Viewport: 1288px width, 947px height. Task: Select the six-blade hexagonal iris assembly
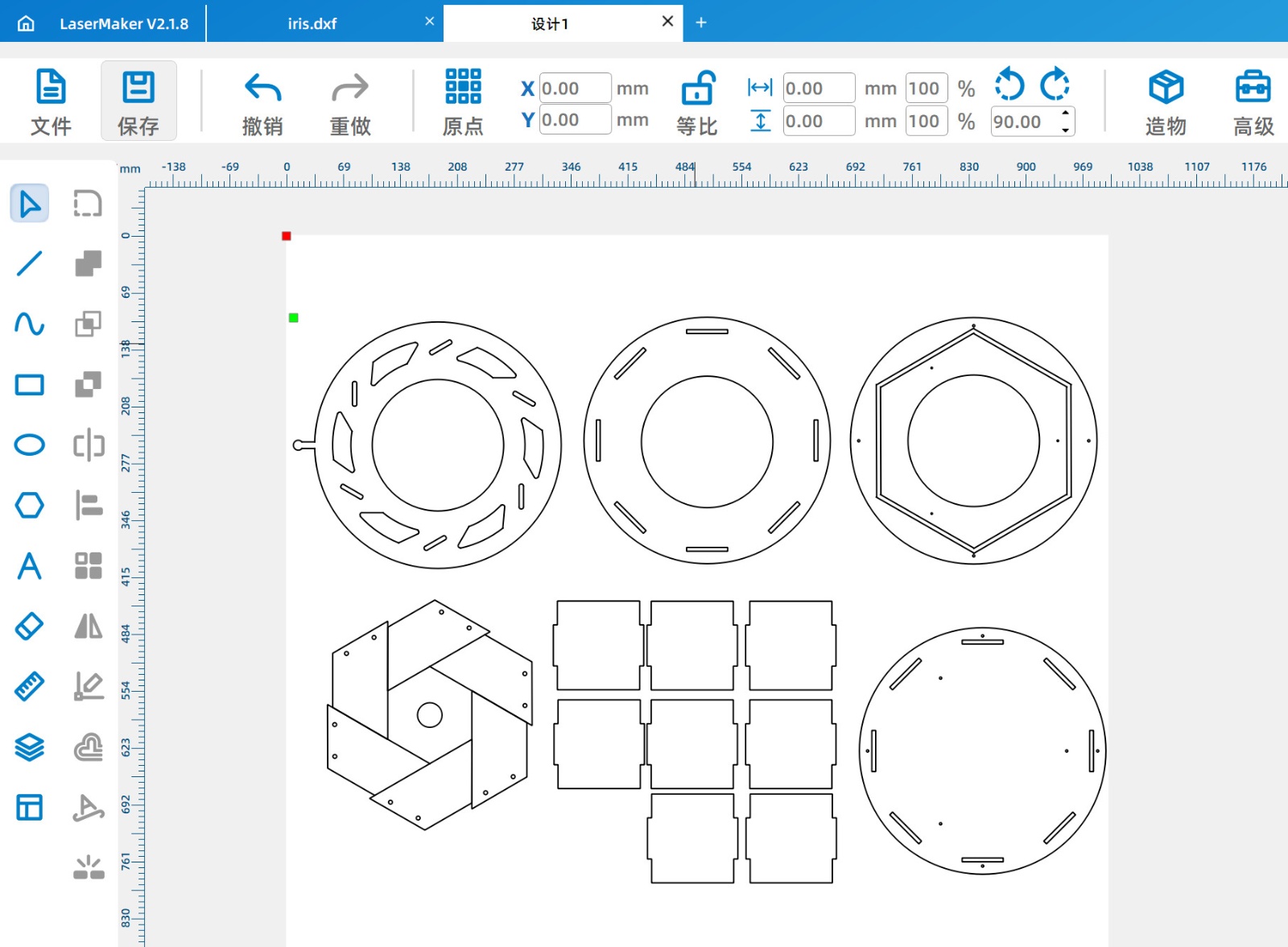(x=429, y=714)
